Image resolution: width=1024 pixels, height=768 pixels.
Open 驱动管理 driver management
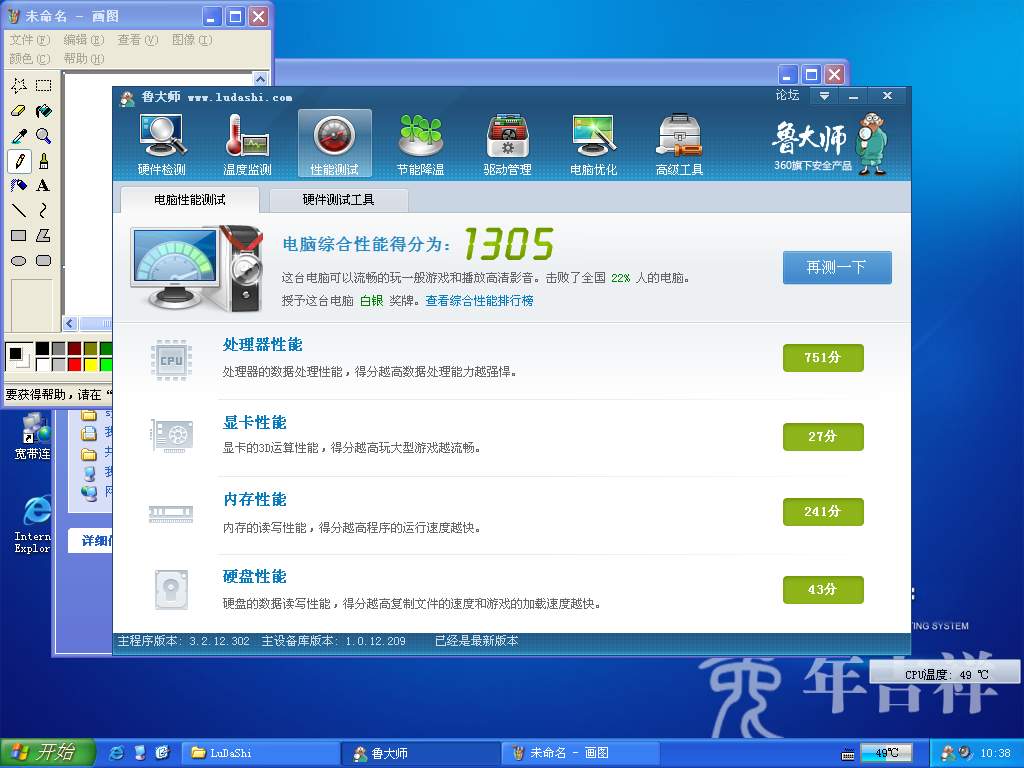tap(507, 144)
